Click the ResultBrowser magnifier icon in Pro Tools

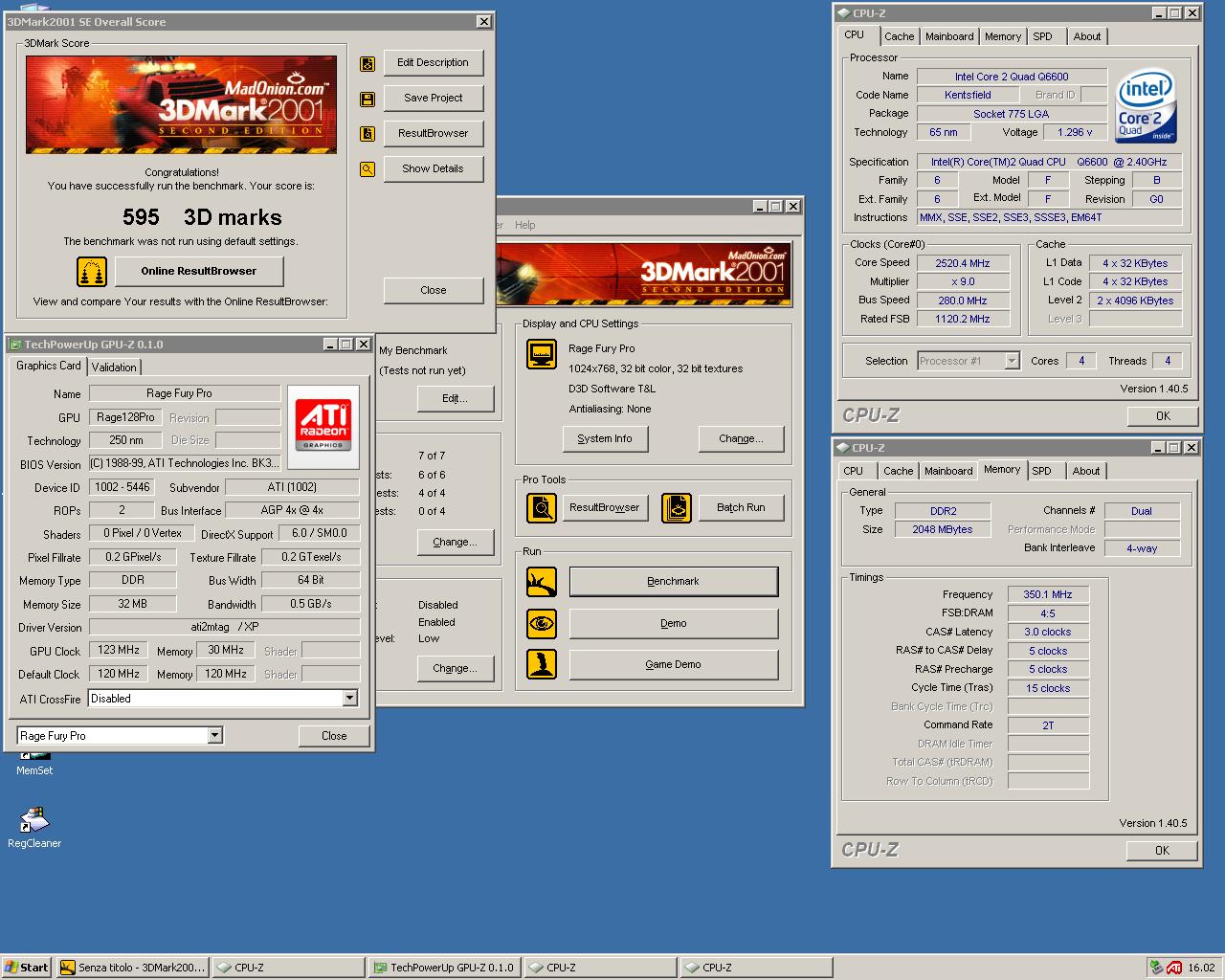(542, 507)
